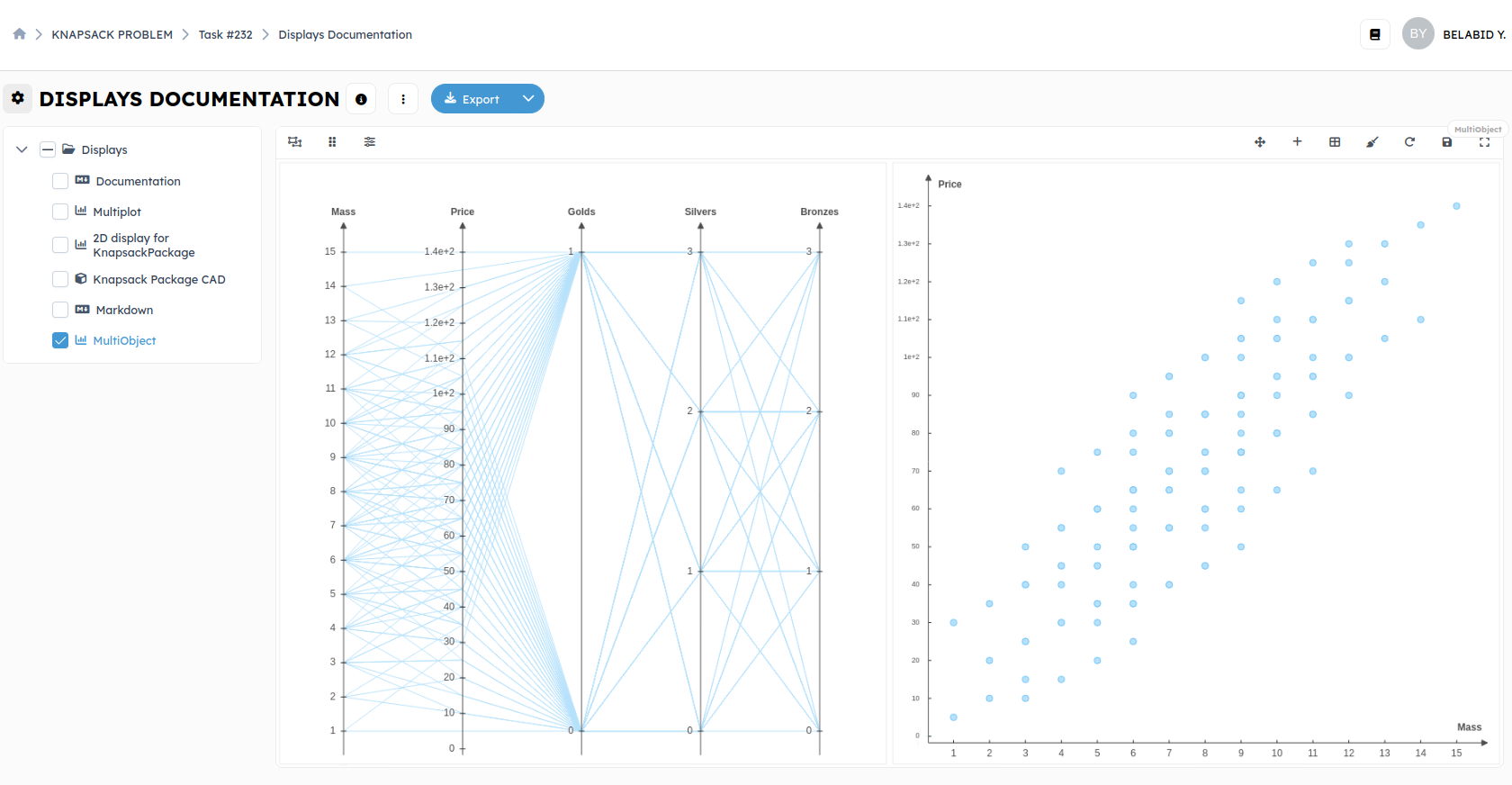Toggle the Displays folder checkbox
1512x785 pixels.
point(48,149)
